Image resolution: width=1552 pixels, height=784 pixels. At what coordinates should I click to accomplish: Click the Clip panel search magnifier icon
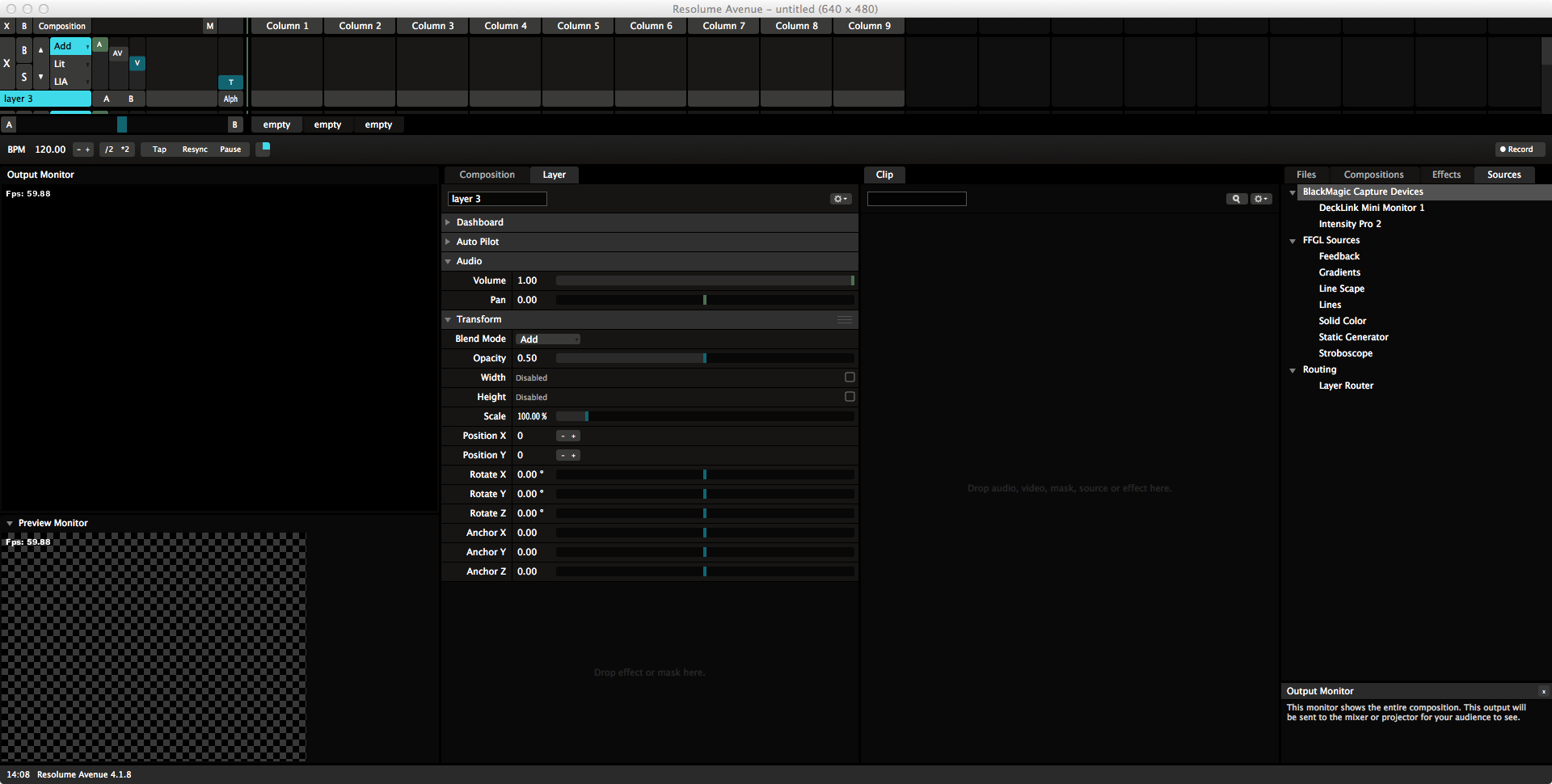[1236, 199]
